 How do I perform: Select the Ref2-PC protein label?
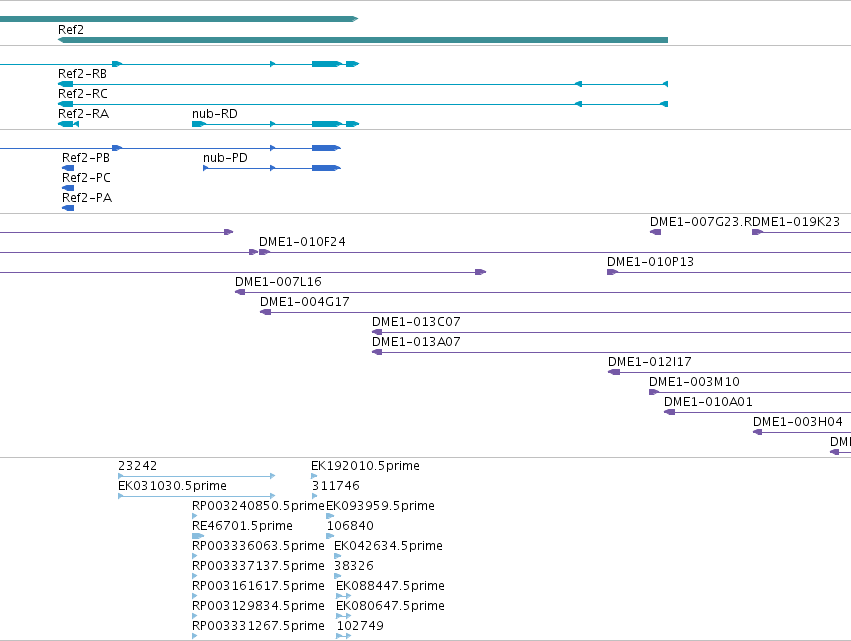[x=86, y=178]
